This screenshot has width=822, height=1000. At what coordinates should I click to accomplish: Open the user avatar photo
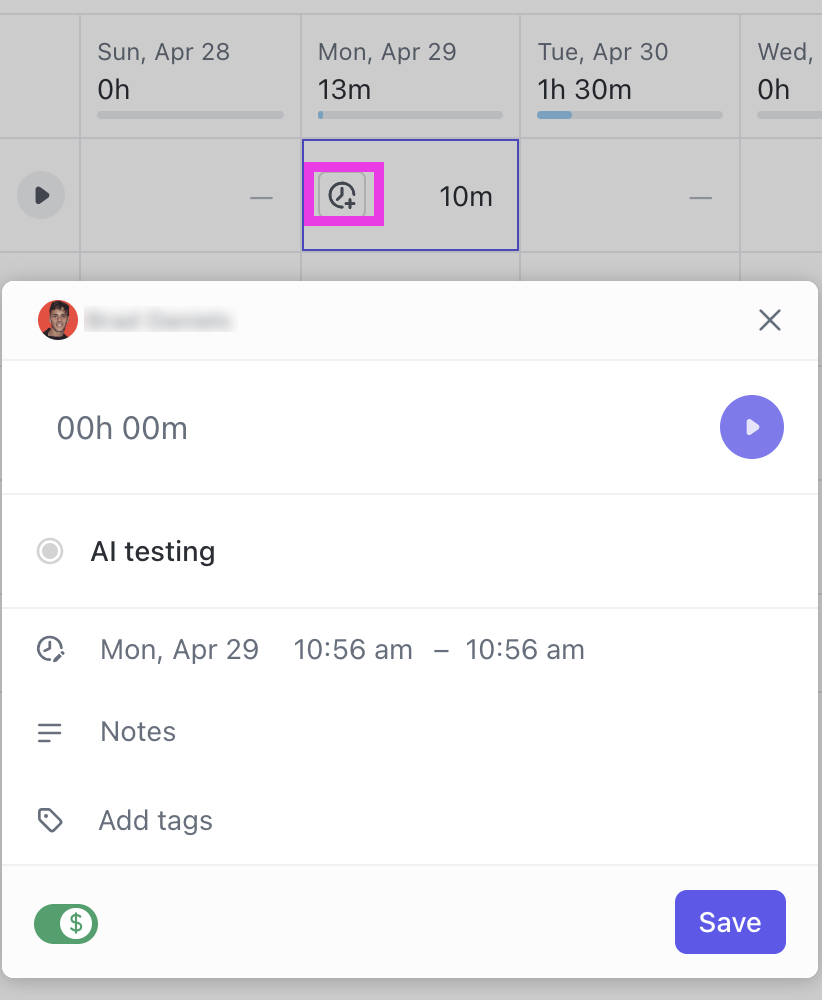[x=58, y=320]
